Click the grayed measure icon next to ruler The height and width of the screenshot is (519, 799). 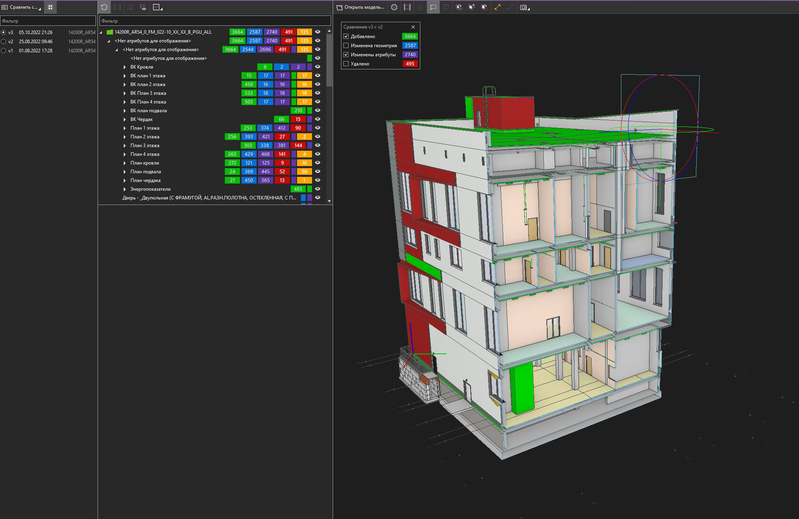click(511, 7)
